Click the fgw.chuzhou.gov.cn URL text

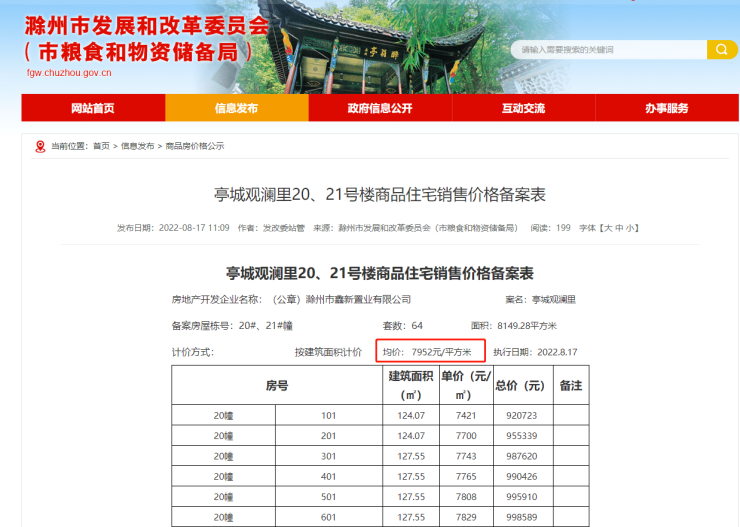tap(69, 73)
